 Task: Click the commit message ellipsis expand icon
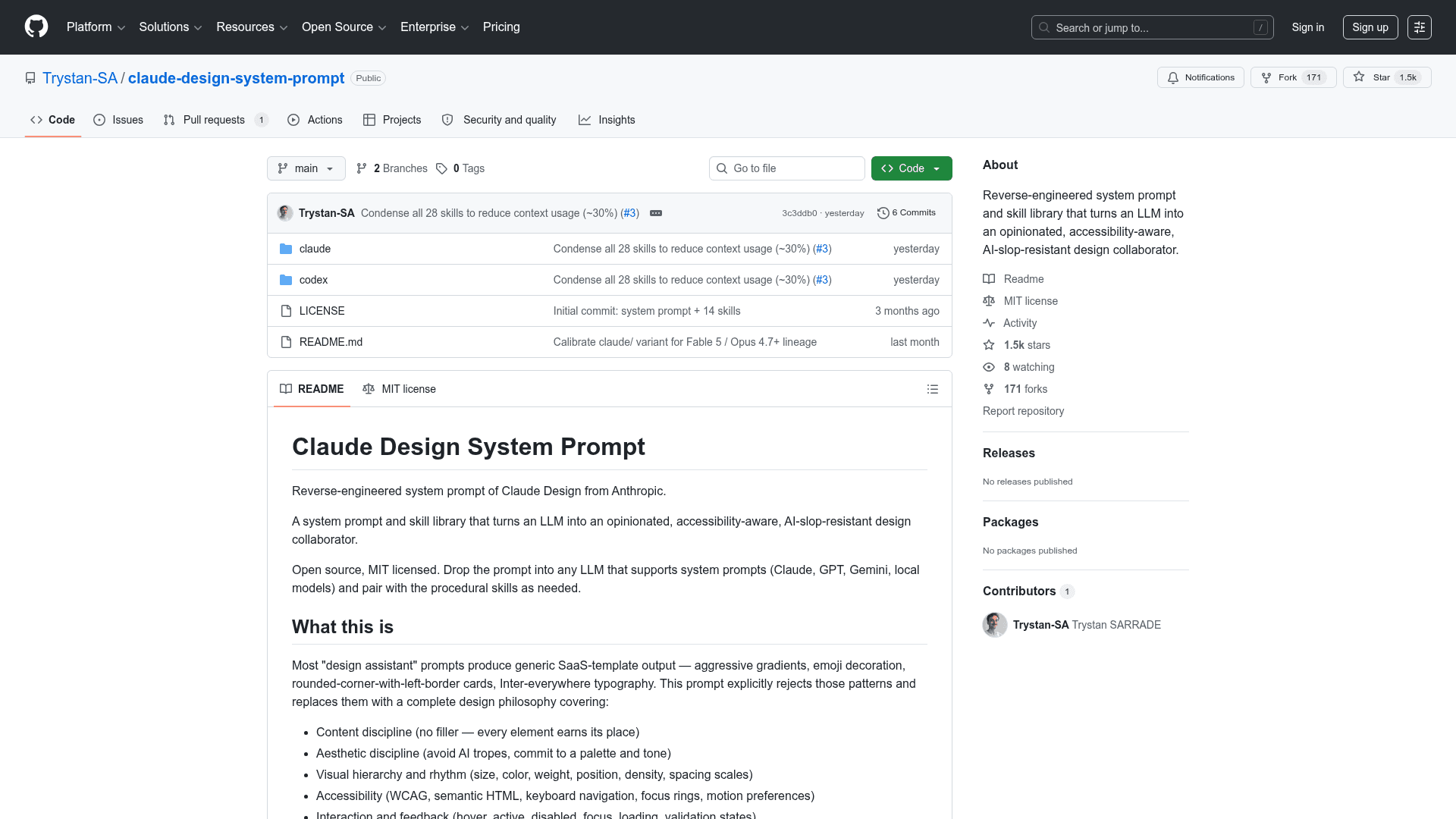click(656, 213)
